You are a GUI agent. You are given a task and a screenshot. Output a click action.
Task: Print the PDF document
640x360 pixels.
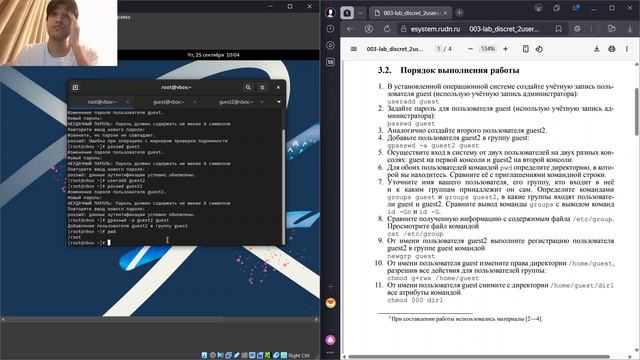tap(611, 49)
